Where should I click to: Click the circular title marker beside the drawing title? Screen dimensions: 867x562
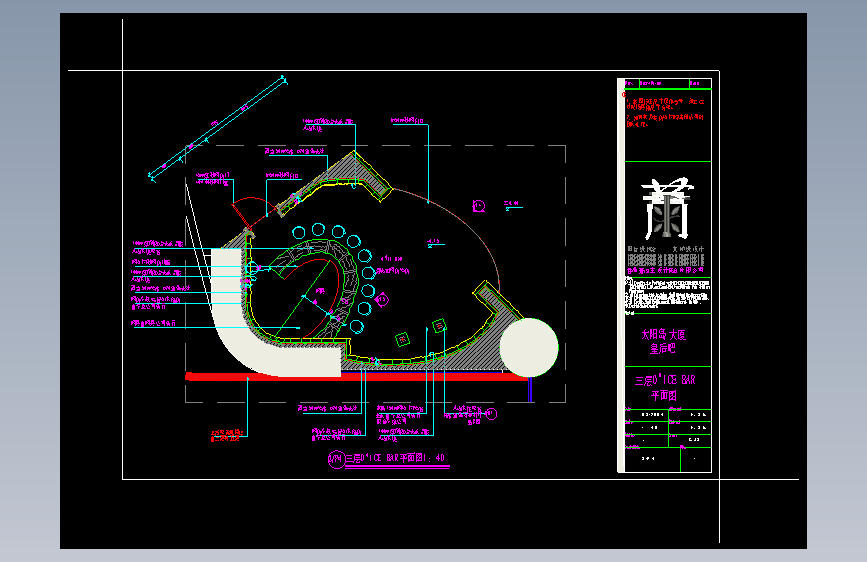click(x=336, y=459)
